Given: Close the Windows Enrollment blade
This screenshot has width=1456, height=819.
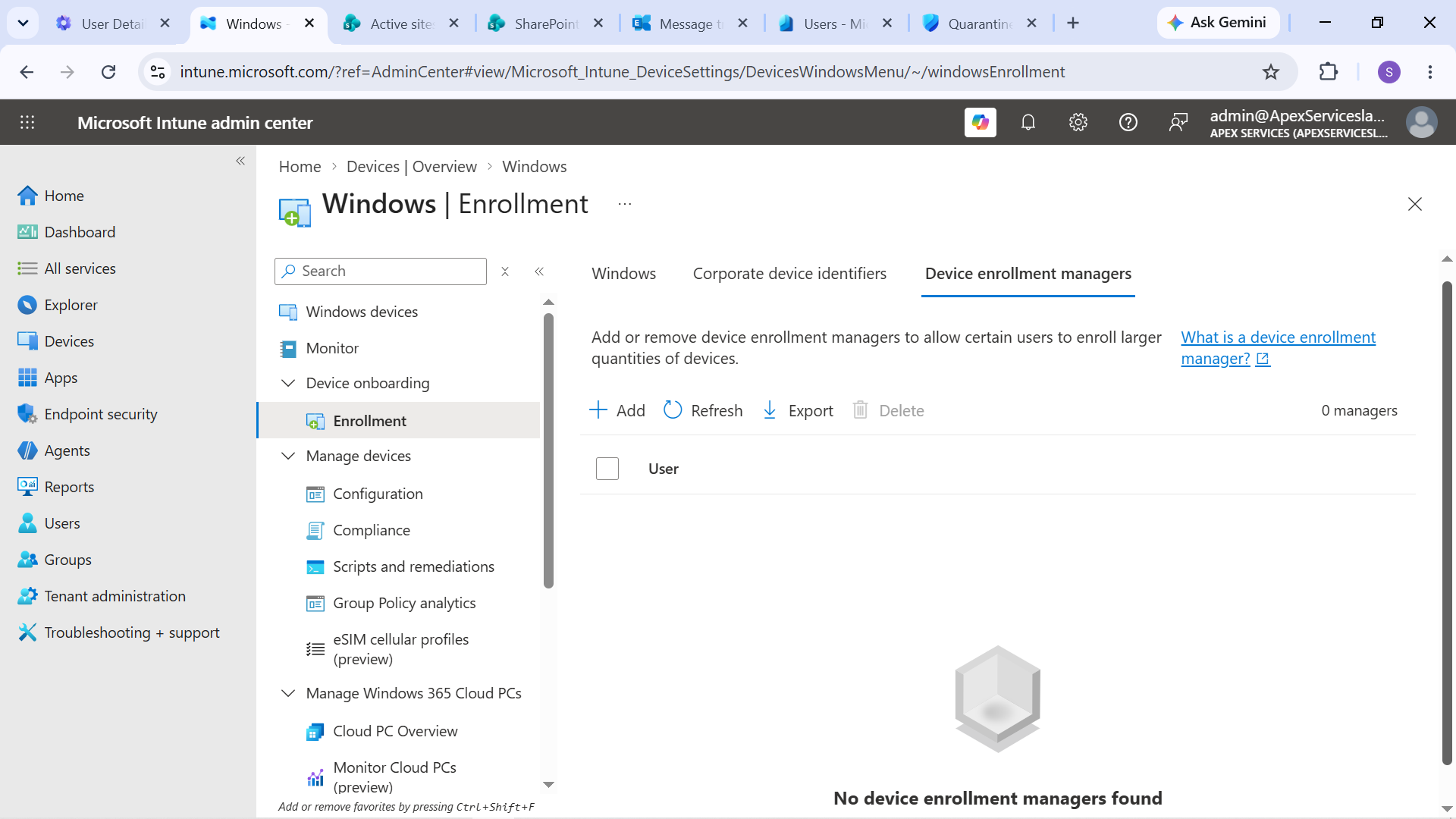Looking at the screenshot, I should (1415, 204).
